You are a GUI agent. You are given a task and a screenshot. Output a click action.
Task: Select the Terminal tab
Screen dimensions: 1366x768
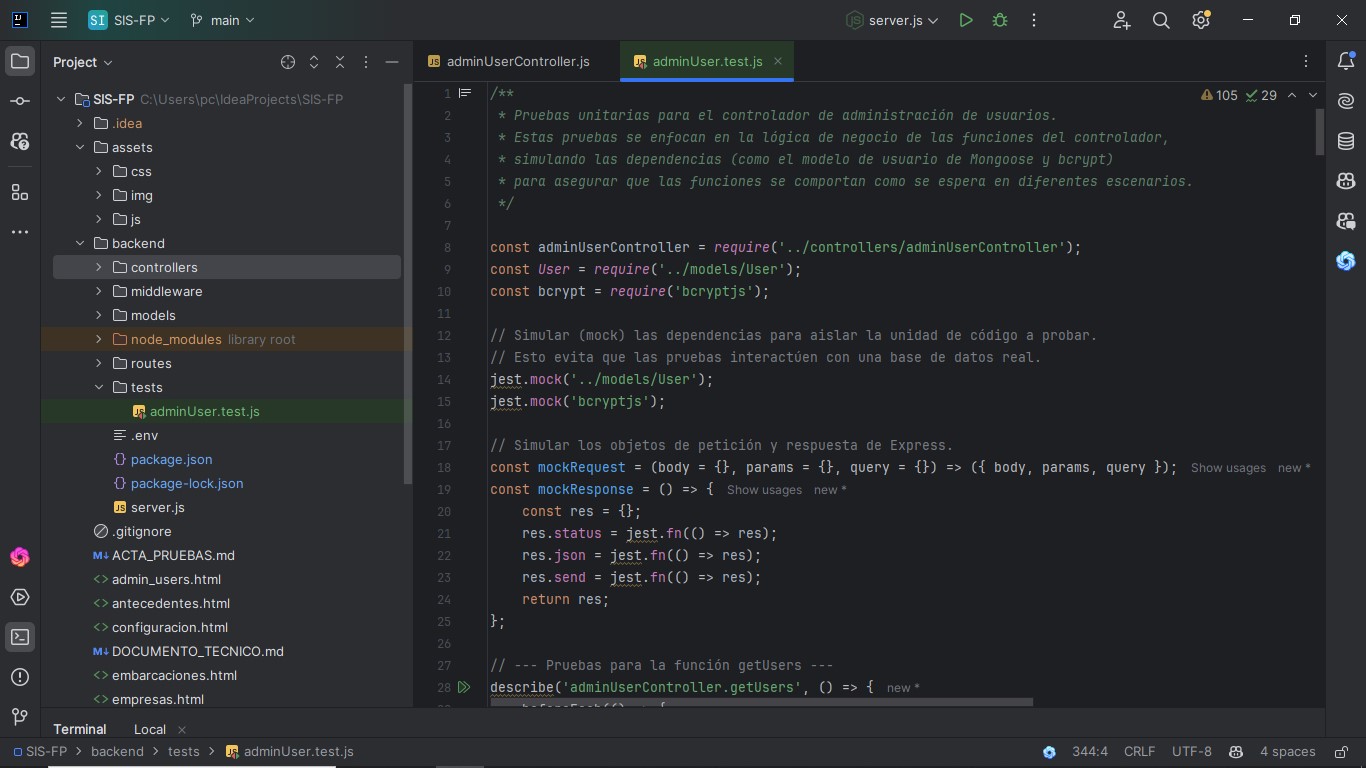point(79,729)
